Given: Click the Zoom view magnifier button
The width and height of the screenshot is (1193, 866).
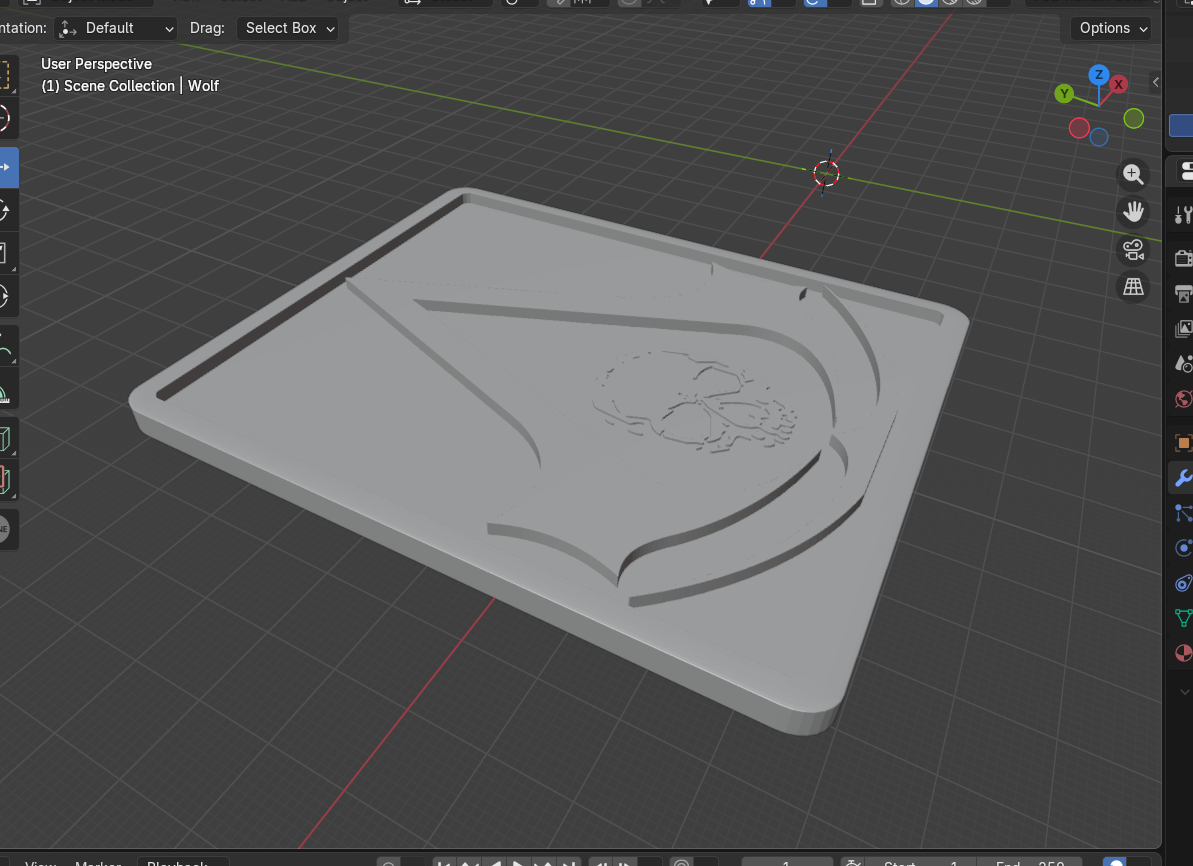Looking at the screenshot, I should tap(1133, 174).
